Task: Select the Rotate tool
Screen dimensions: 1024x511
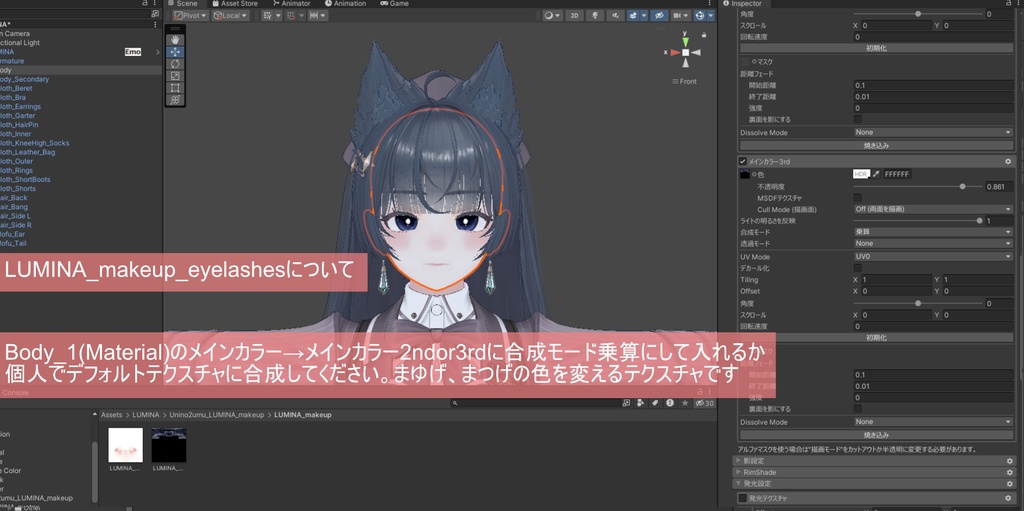Action: pos(175,64)
